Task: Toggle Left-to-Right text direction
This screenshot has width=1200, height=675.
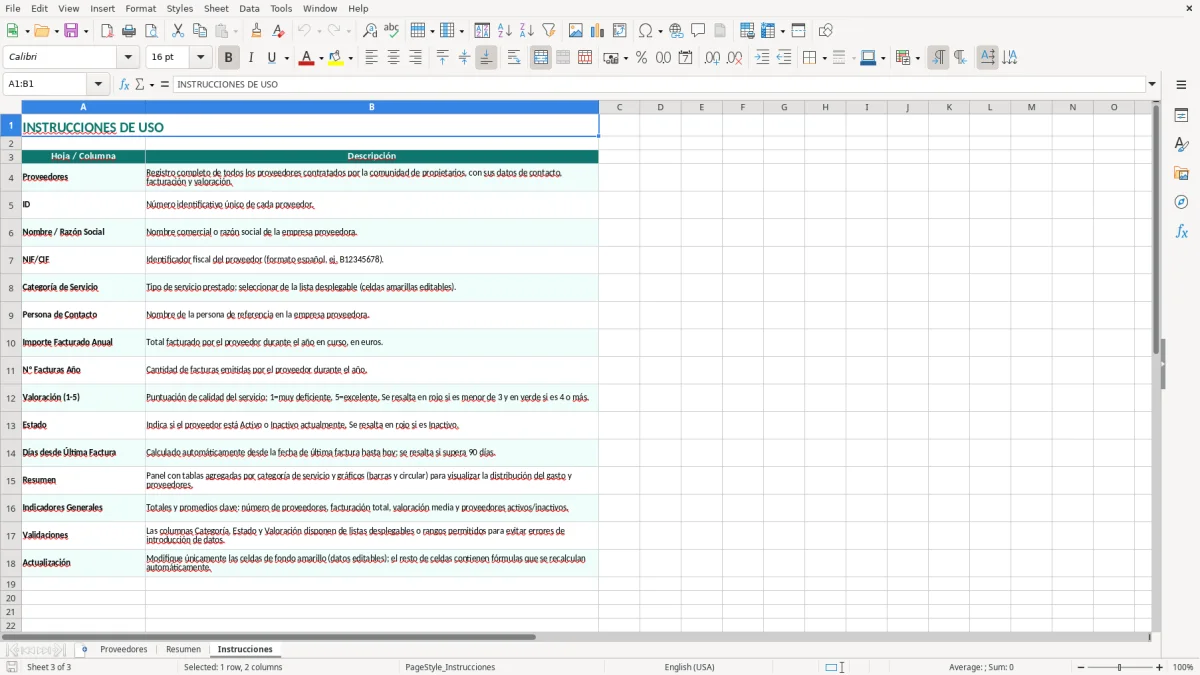Action: tap(938, 58)
